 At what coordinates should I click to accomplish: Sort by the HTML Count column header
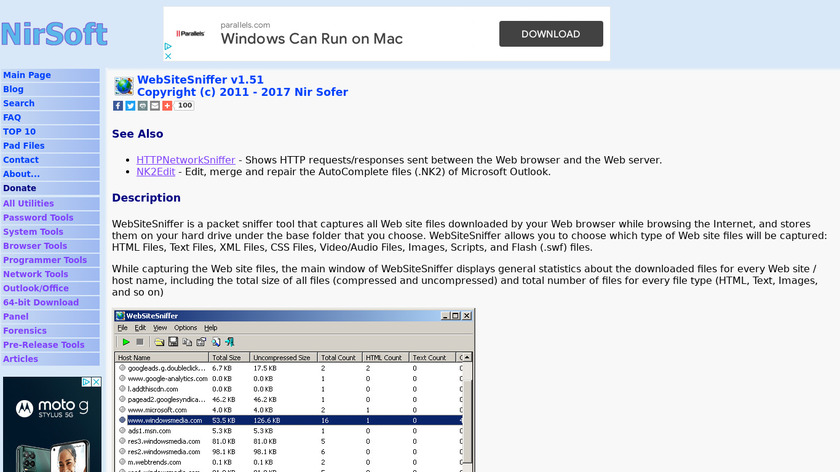pyautogui.click(x=385, y=357)
